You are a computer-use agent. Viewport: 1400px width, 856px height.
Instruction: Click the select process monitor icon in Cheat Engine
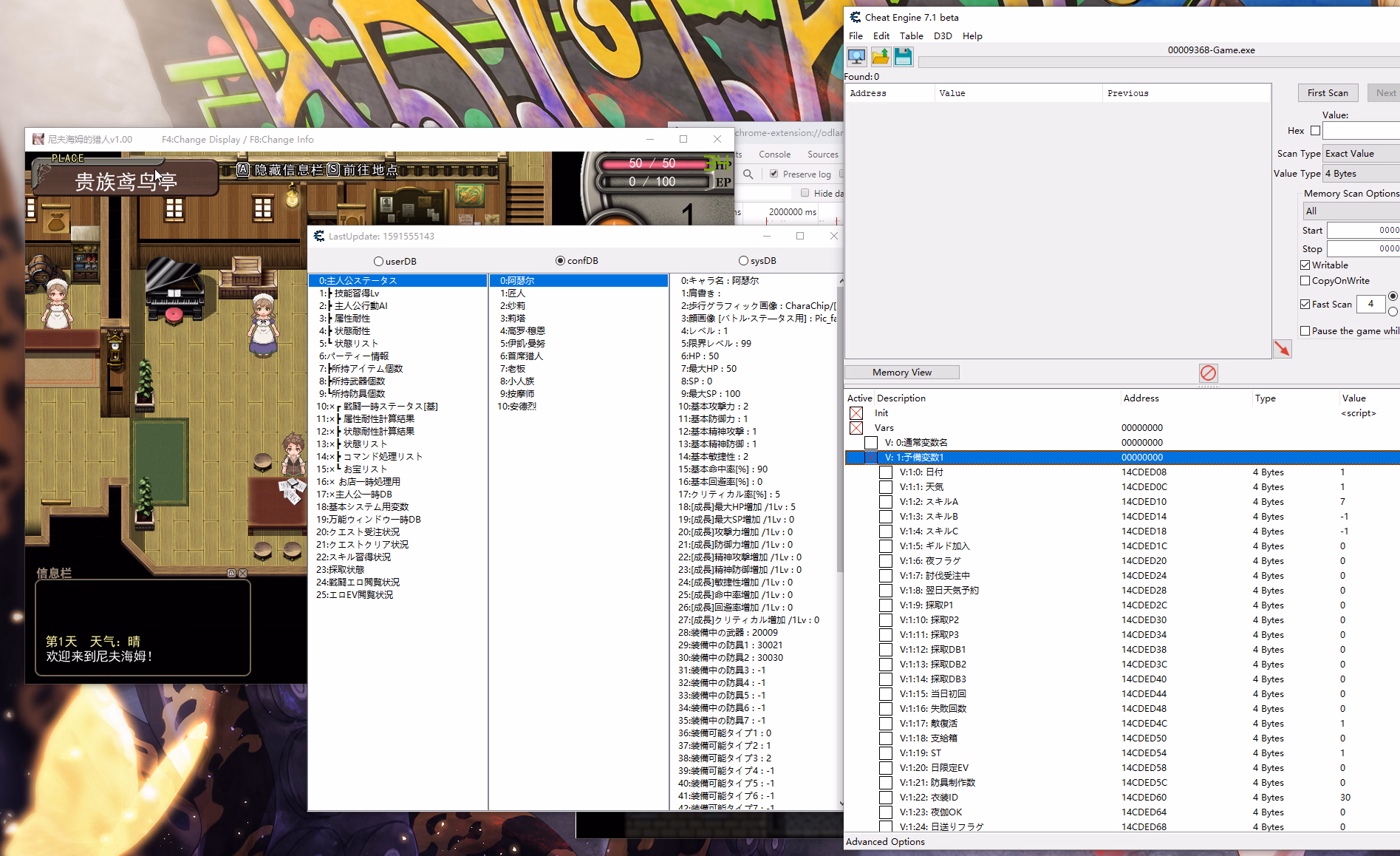[857, 55]
